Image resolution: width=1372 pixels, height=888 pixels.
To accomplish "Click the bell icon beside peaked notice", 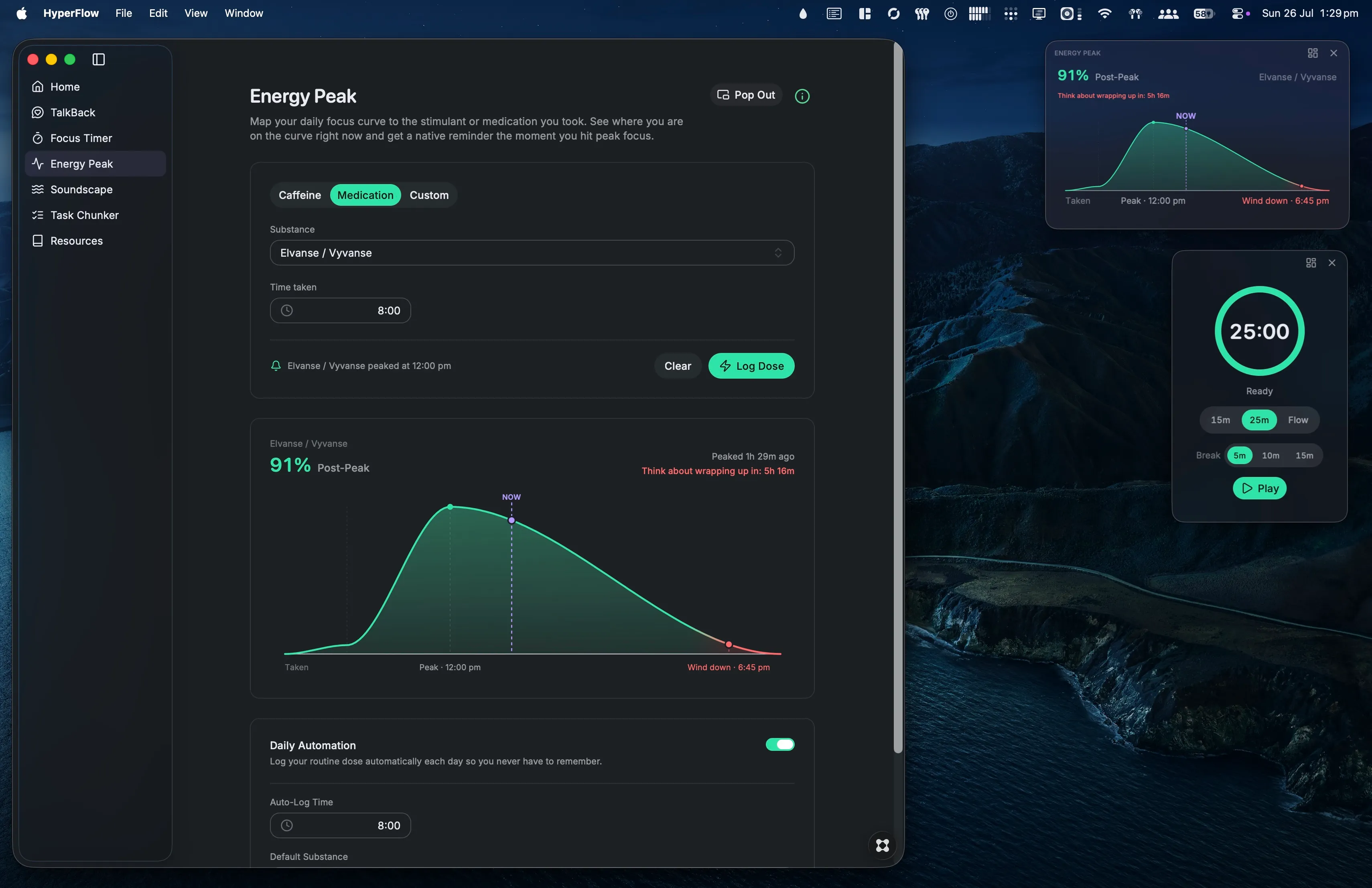I will [x=276, y=366].
